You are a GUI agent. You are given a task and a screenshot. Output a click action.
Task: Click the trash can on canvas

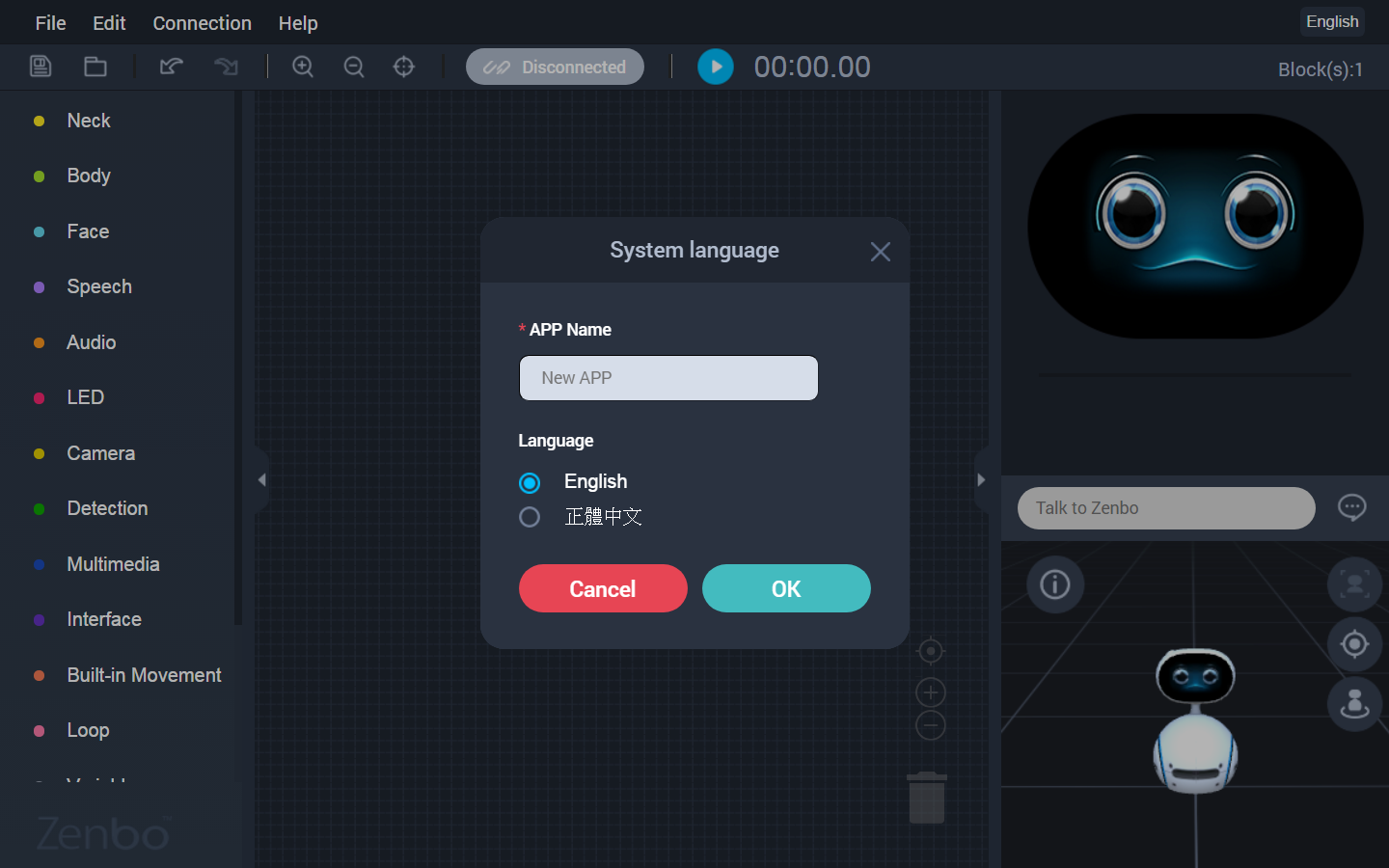point(927,798)
